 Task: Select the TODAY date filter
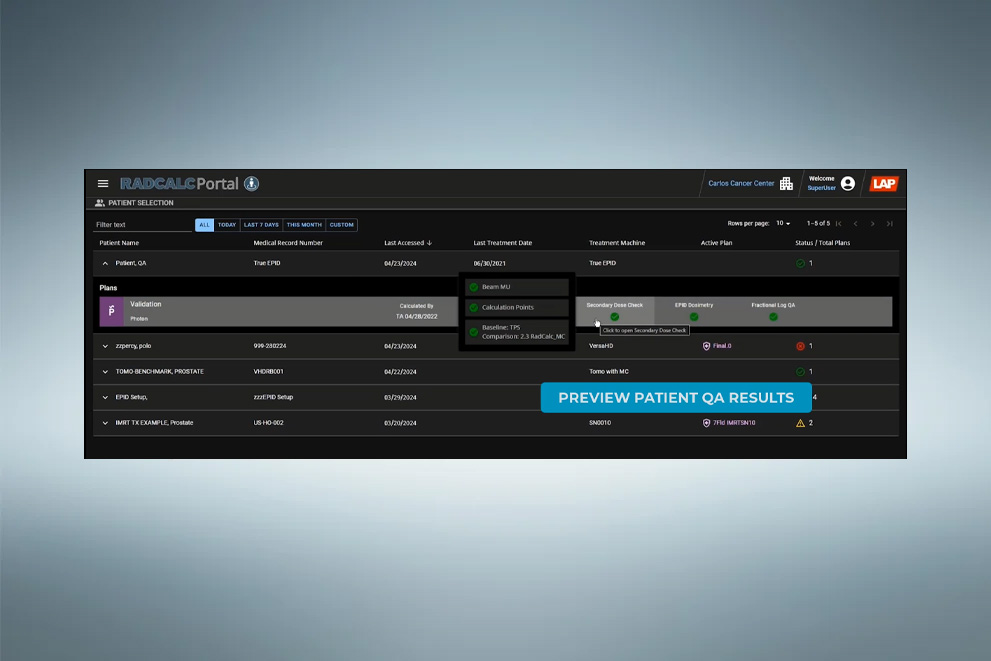click(x=227, y=225)
